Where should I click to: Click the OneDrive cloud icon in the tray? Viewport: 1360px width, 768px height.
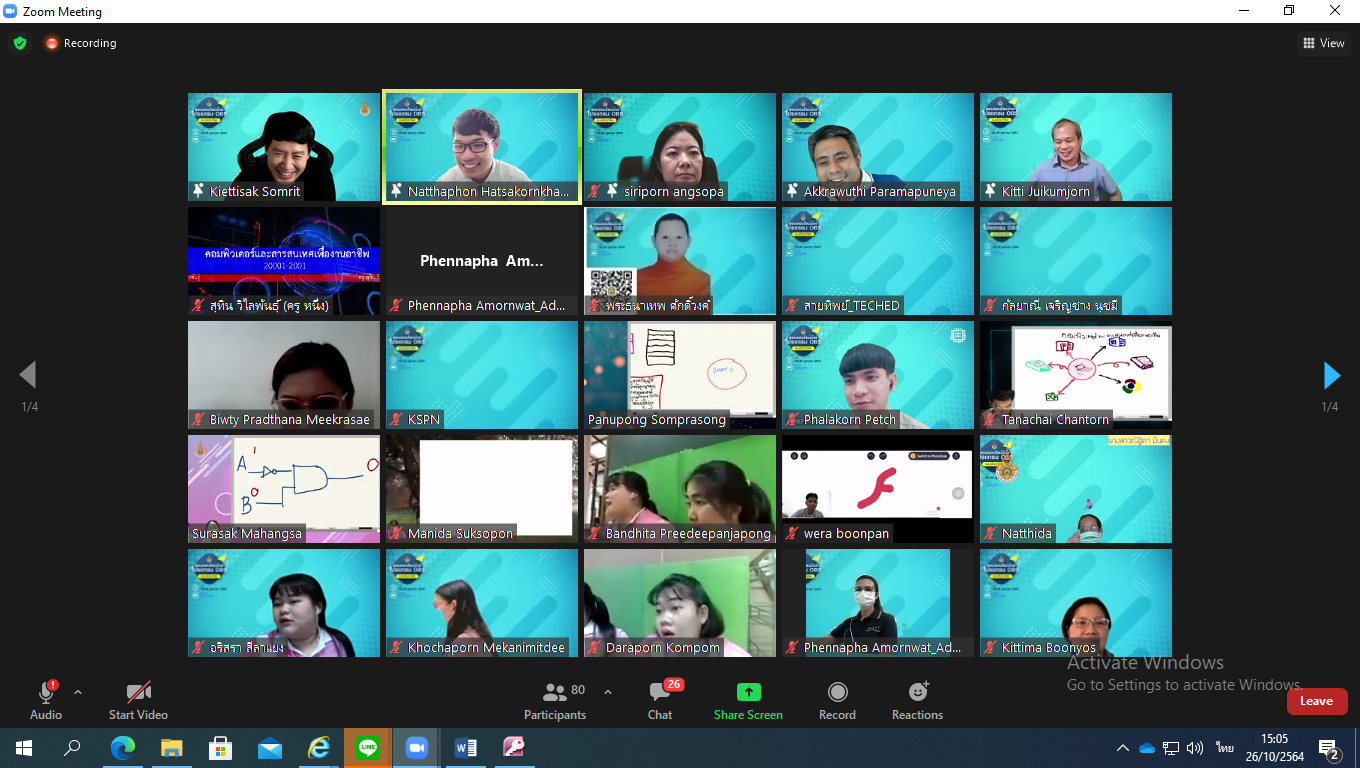1147,748
